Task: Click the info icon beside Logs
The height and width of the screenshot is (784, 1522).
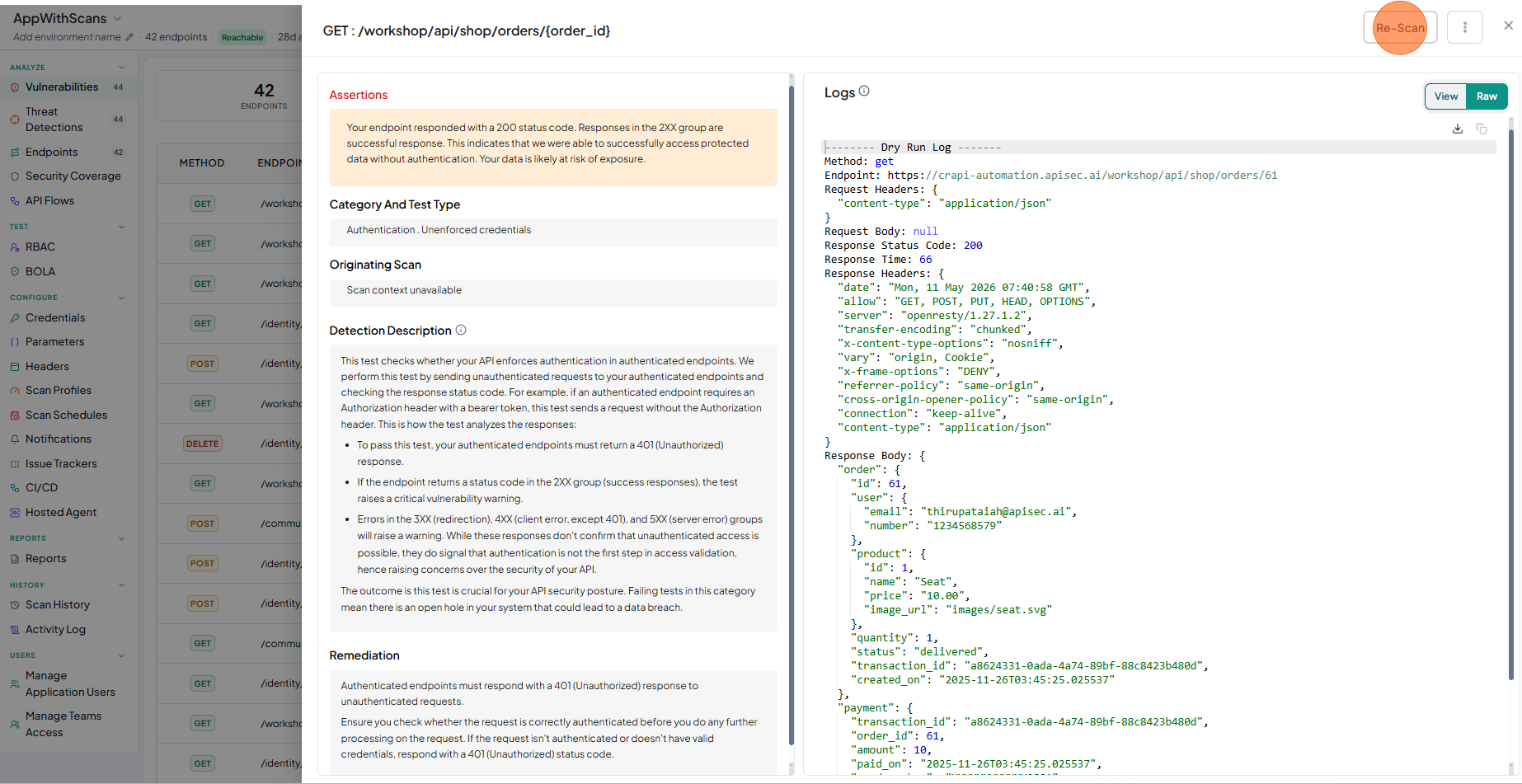Action: coord(864,92)
